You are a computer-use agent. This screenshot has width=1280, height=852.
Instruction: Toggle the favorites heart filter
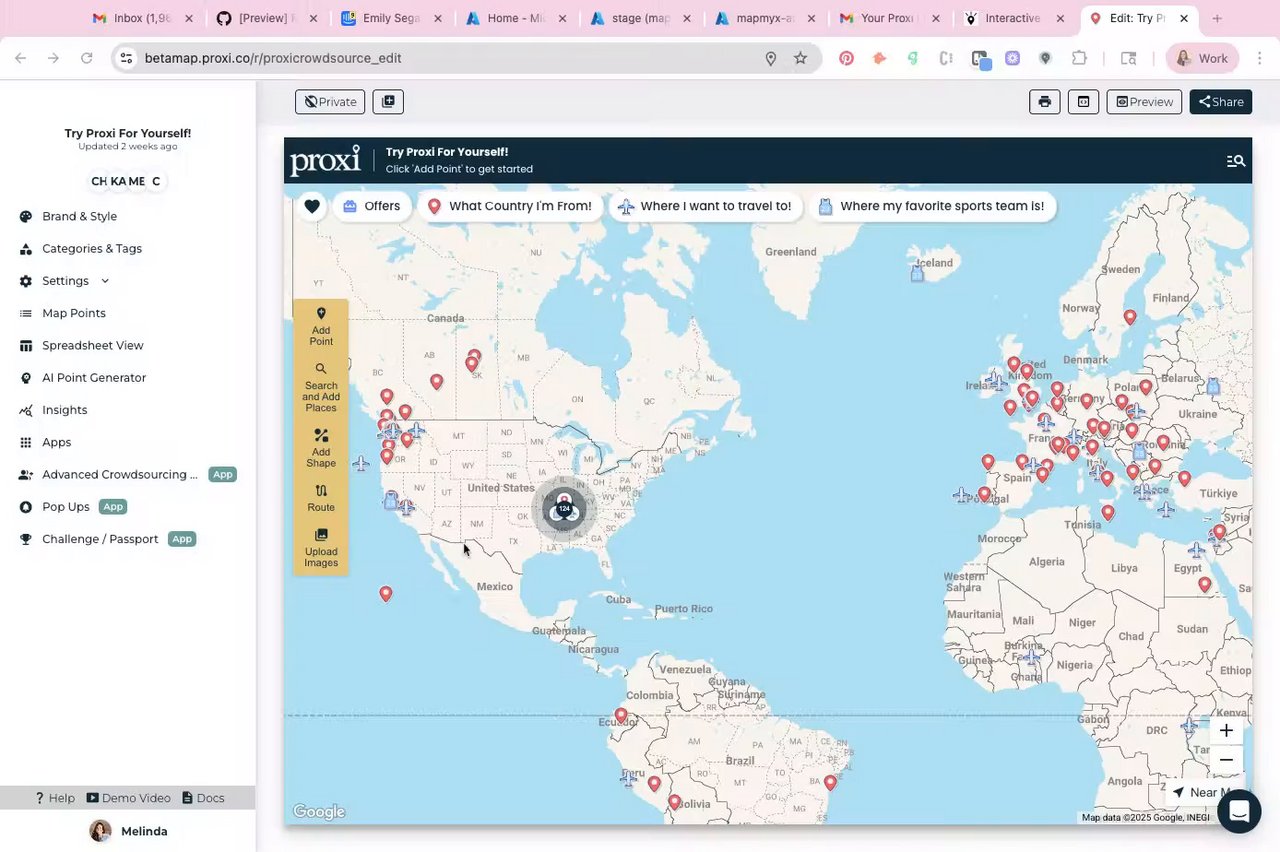312,206
